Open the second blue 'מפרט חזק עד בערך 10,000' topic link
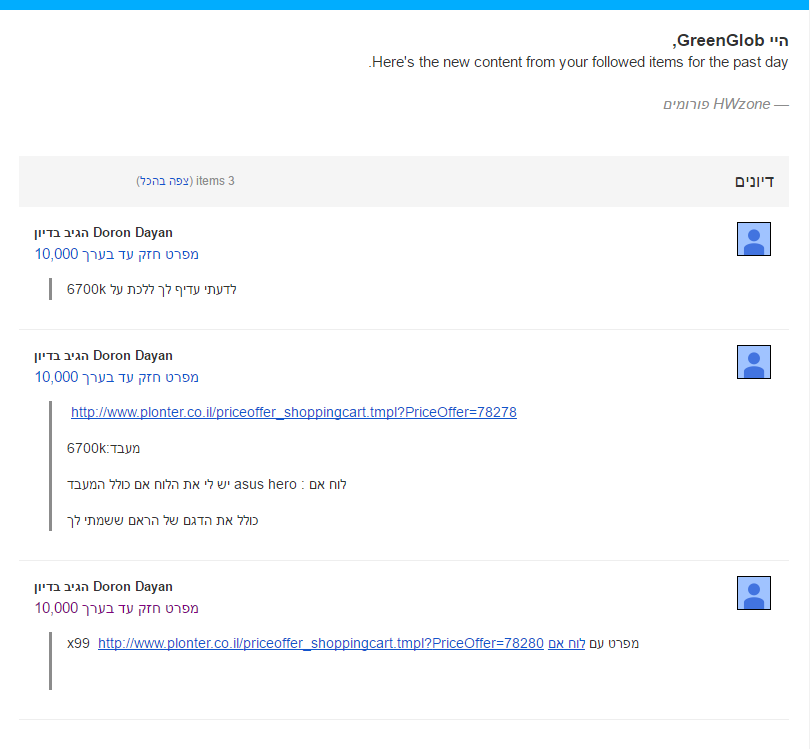This screenshot has height=749, width=810. click(x=117, y=377)
